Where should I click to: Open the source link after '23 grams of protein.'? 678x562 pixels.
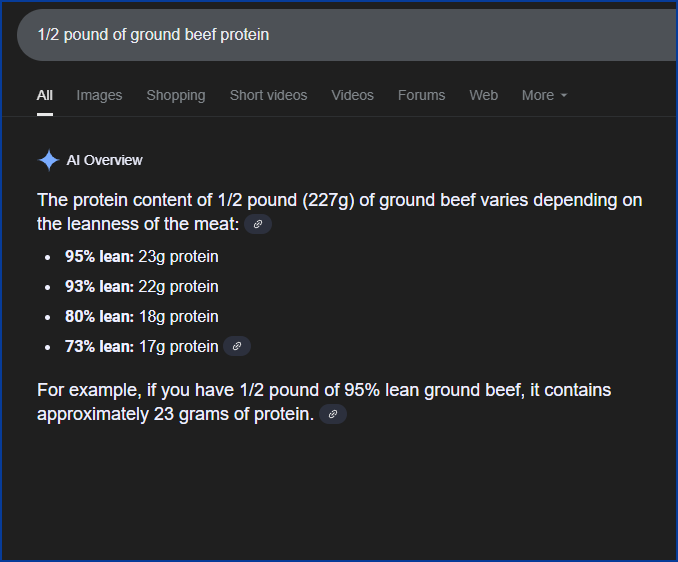point(333,414)
